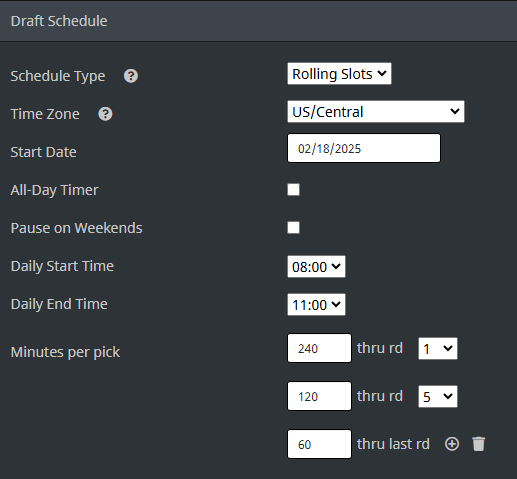Screen dimensions: 517x479
Task: Delete the last row using trash icon
Action: pyautogui.click(x=479, y=444)
